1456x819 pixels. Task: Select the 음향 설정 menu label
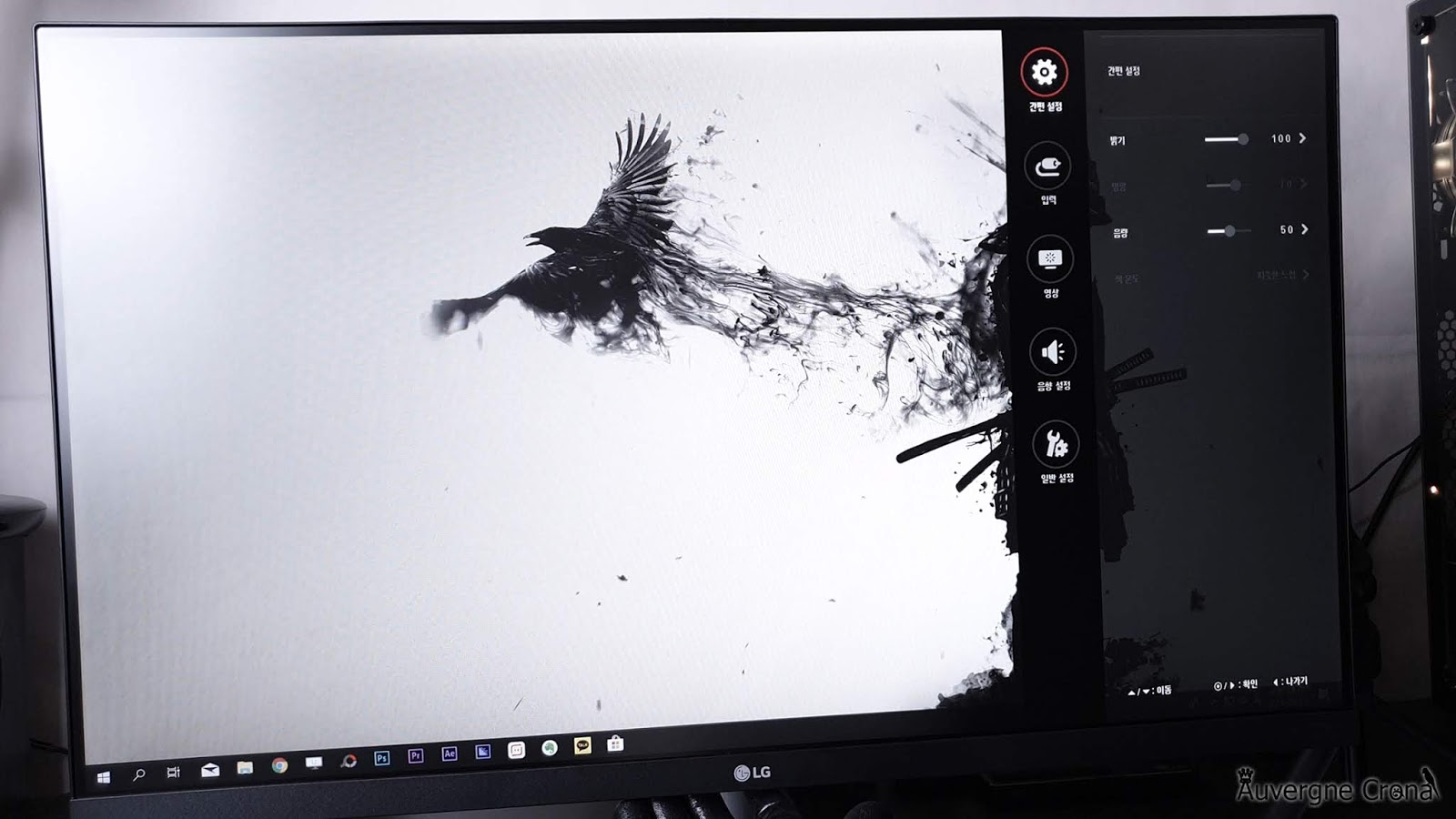tap(1054, 386)
